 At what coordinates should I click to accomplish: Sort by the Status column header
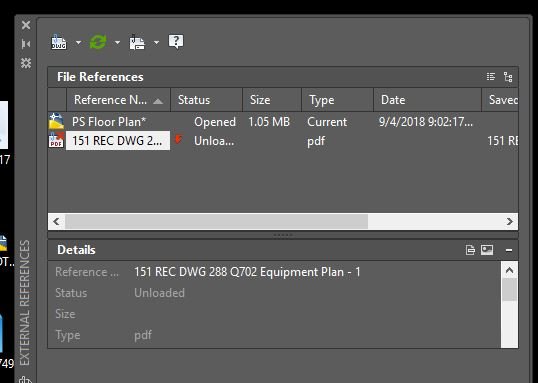coord(207,100)
